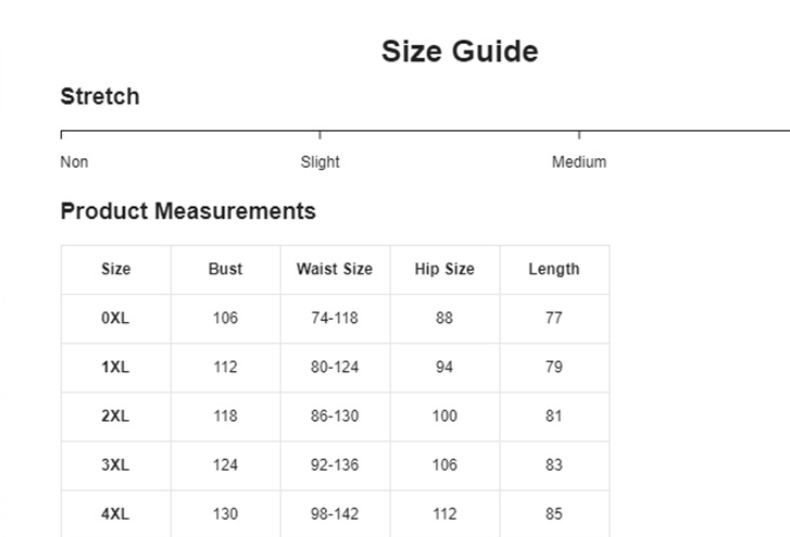Image resolution: width=790 pixels, height=537 pixels.
Task: Select the Medium stretch label
Action: (x=579, y=162)
